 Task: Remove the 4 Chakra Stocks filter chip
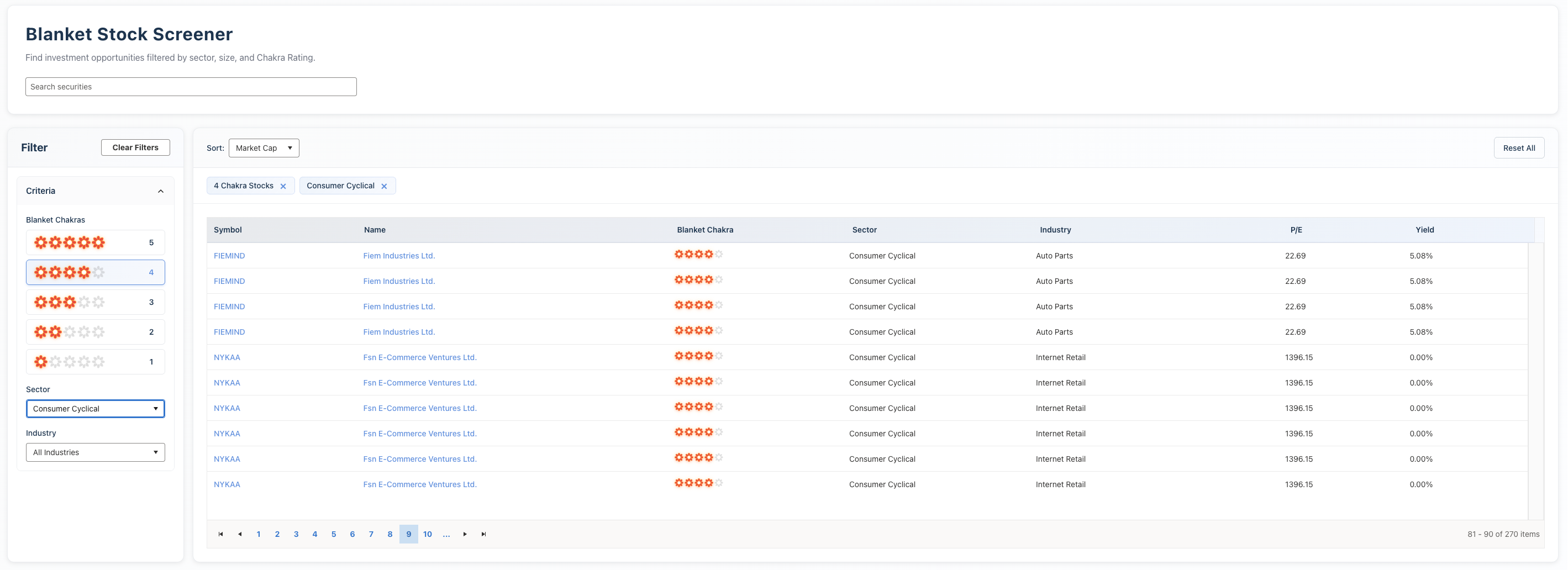tap(283, 186)
